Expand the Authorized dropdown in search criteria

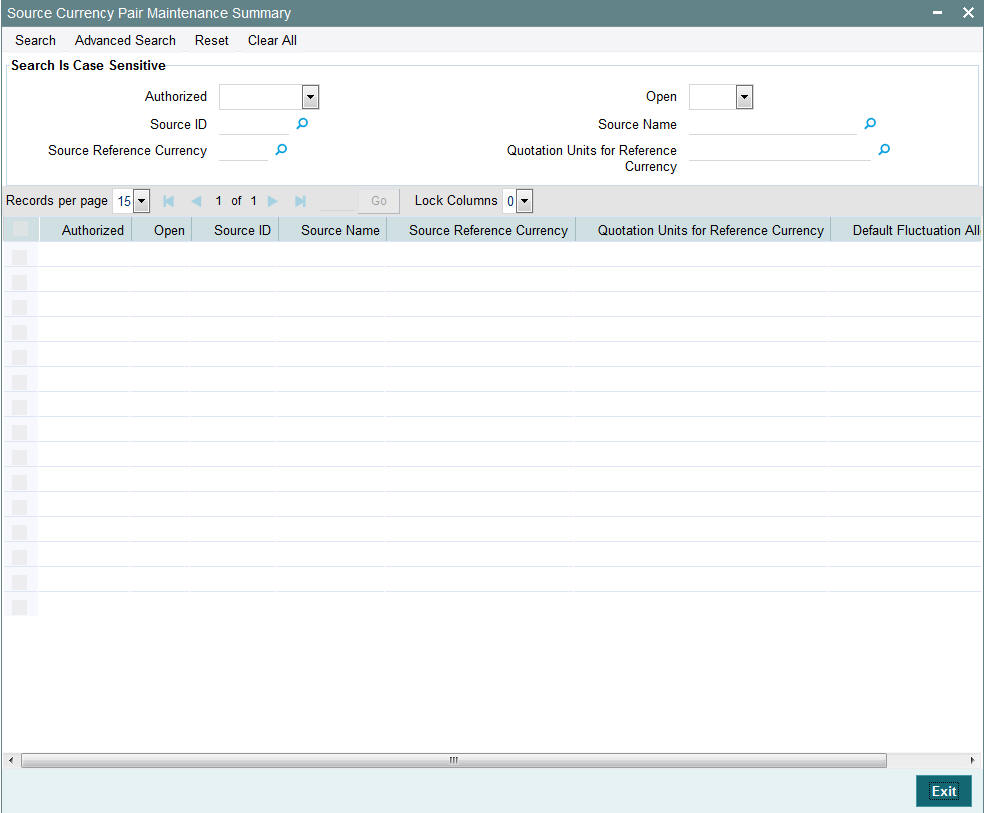310,97
